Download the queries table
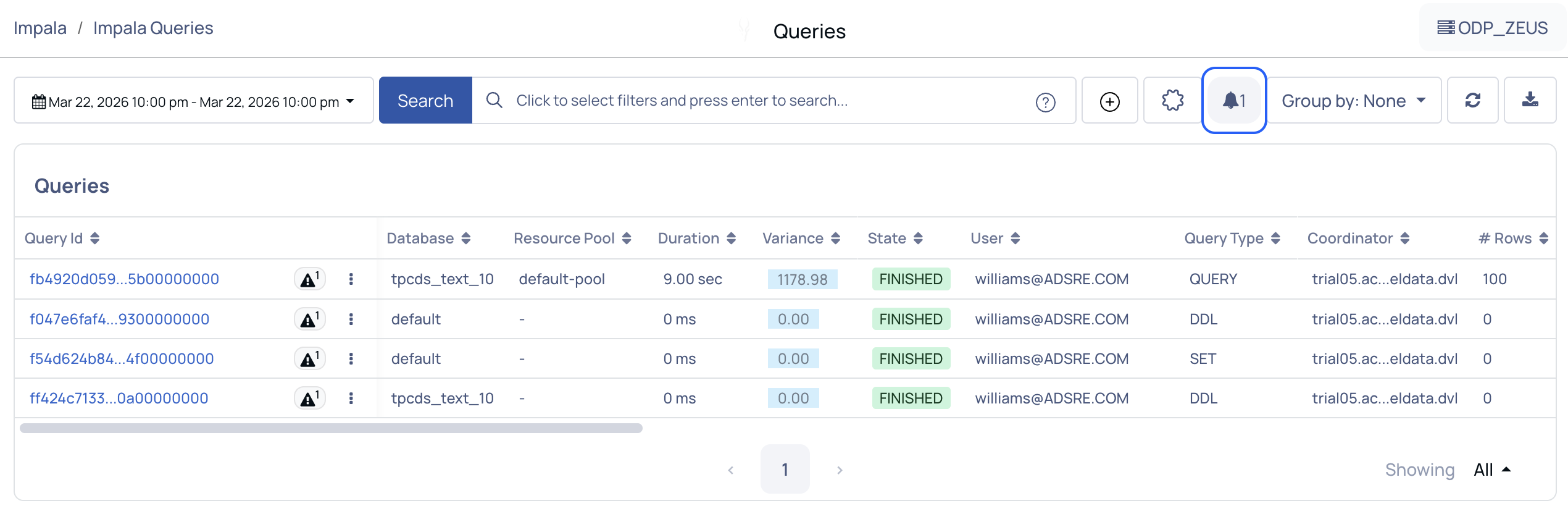This screenshot has height=519, width=1568. [x=1530, y=101]
